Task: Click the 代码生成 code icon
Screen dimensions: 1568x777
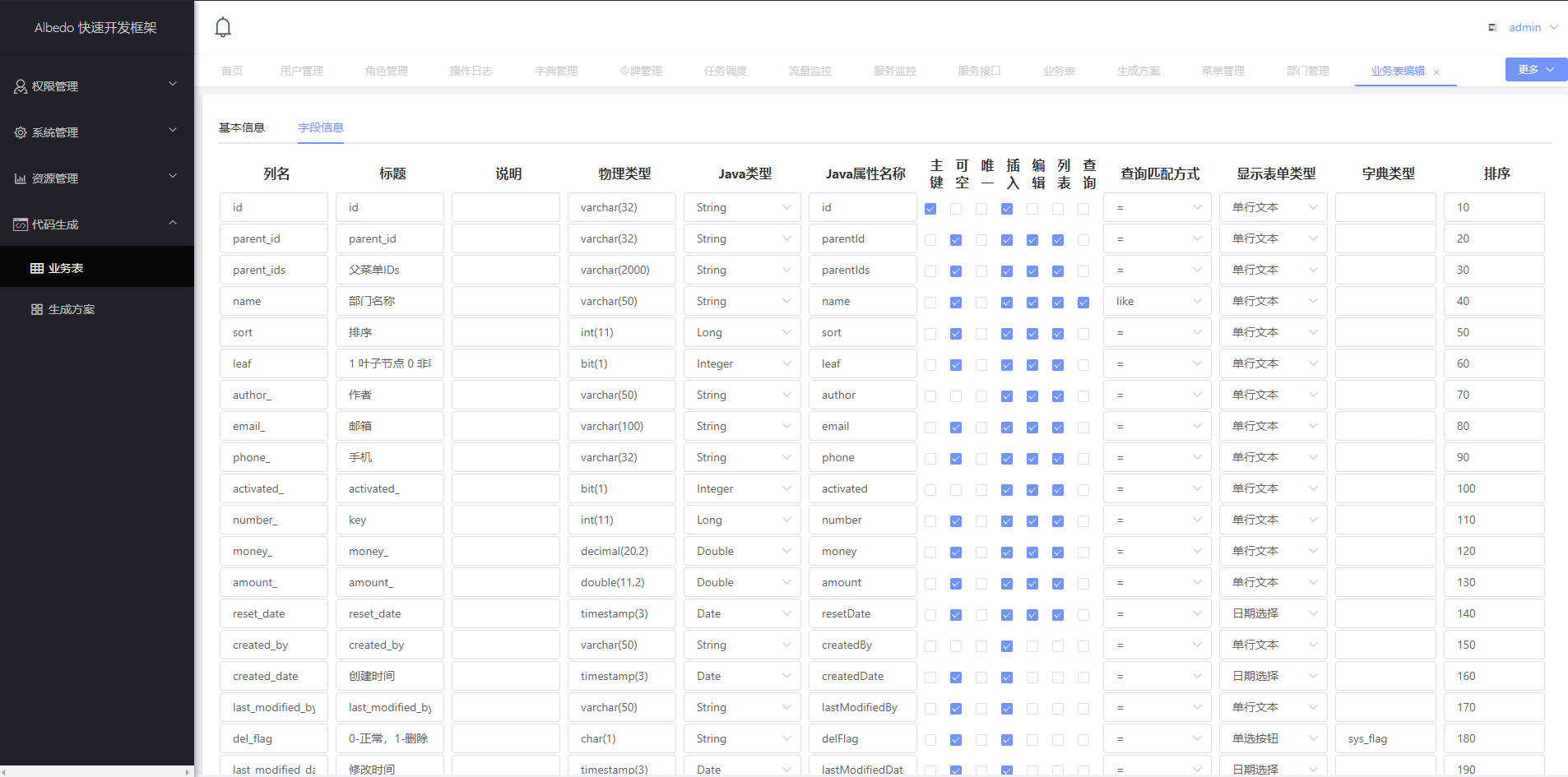Action: pyautogui.click(x=21, y=224)
